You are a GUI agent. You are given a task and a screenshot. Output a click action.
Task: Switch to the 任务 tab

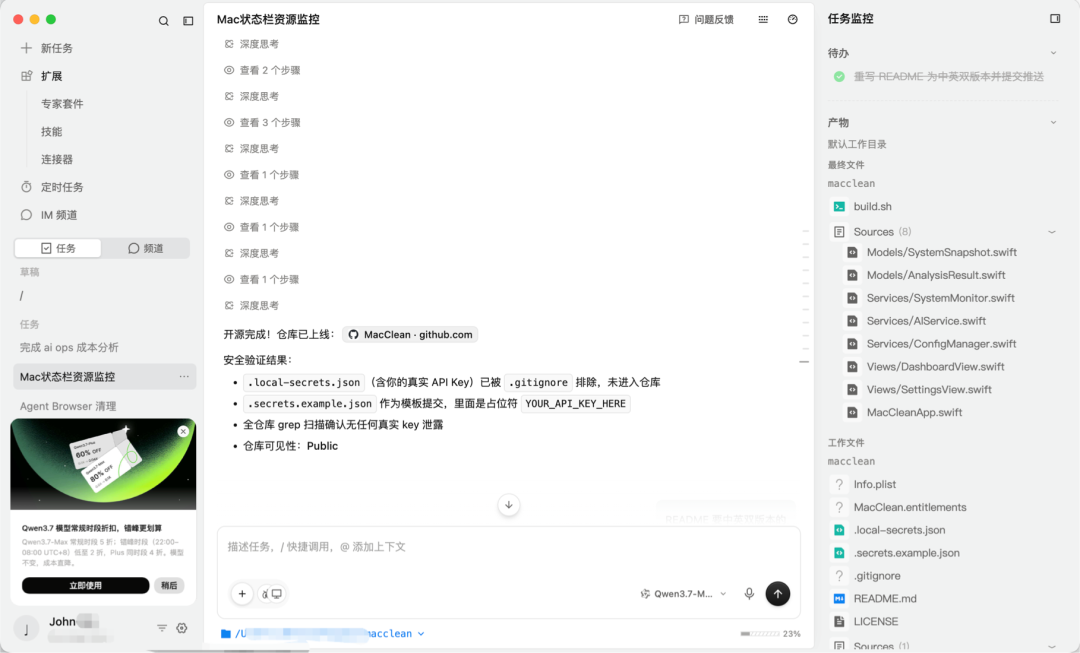(58, 248)
